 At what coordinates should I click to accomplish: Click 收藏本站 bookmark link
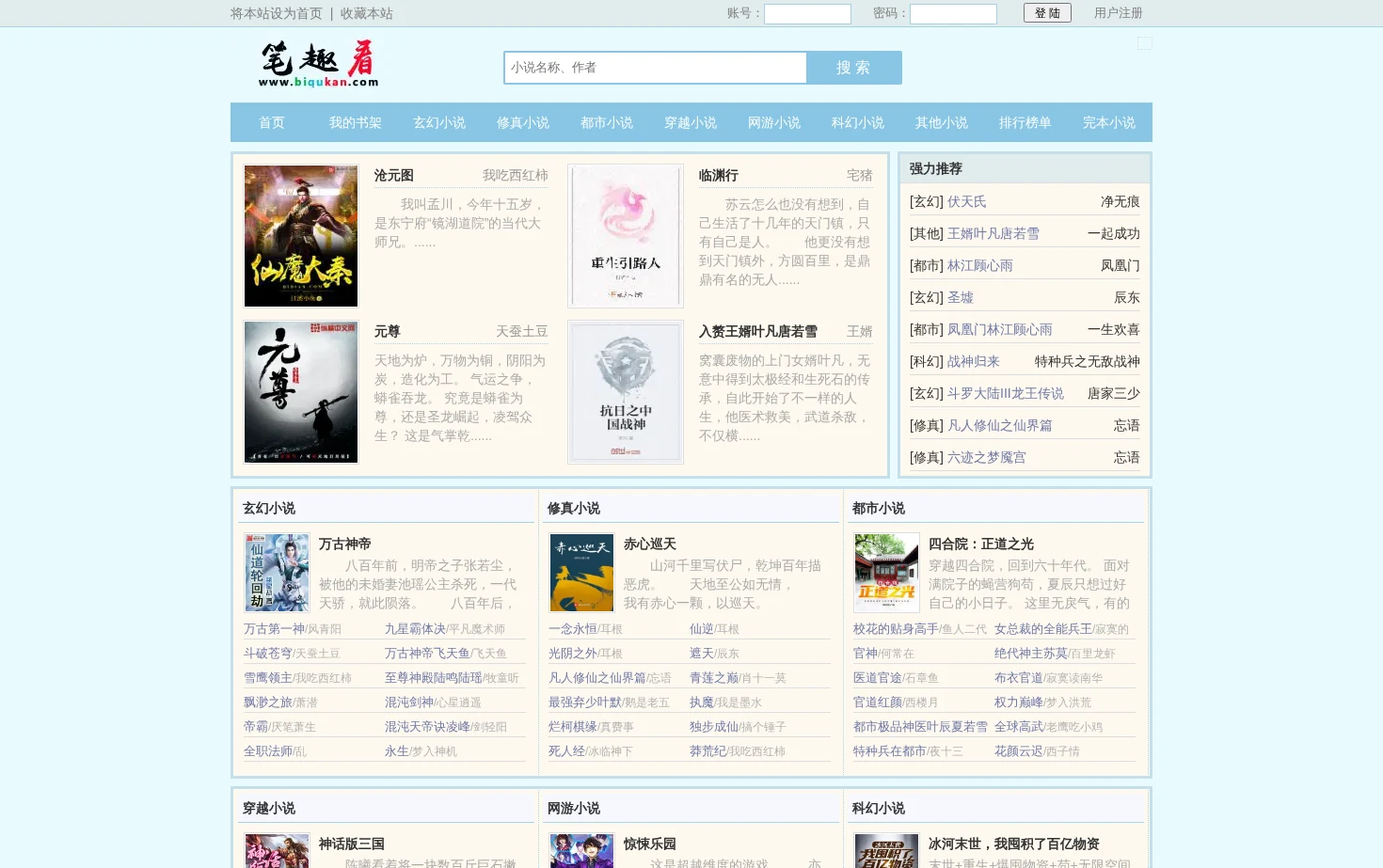coord(367,13)
